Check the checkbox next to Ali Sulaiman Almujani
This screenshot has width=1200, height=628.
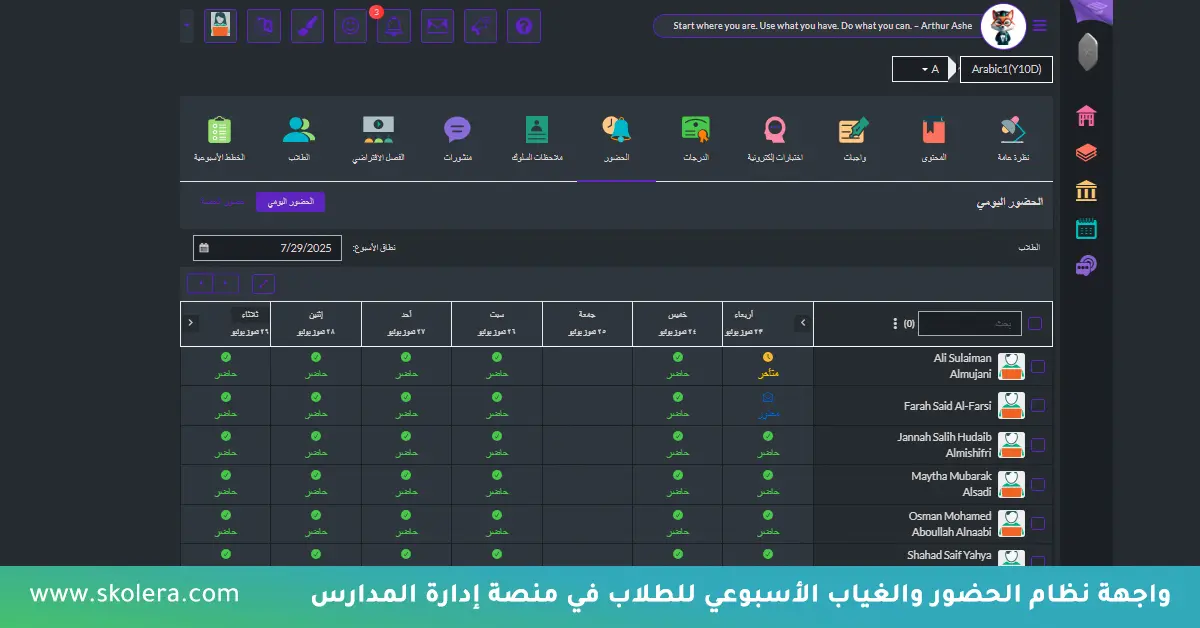point(1037,366)
